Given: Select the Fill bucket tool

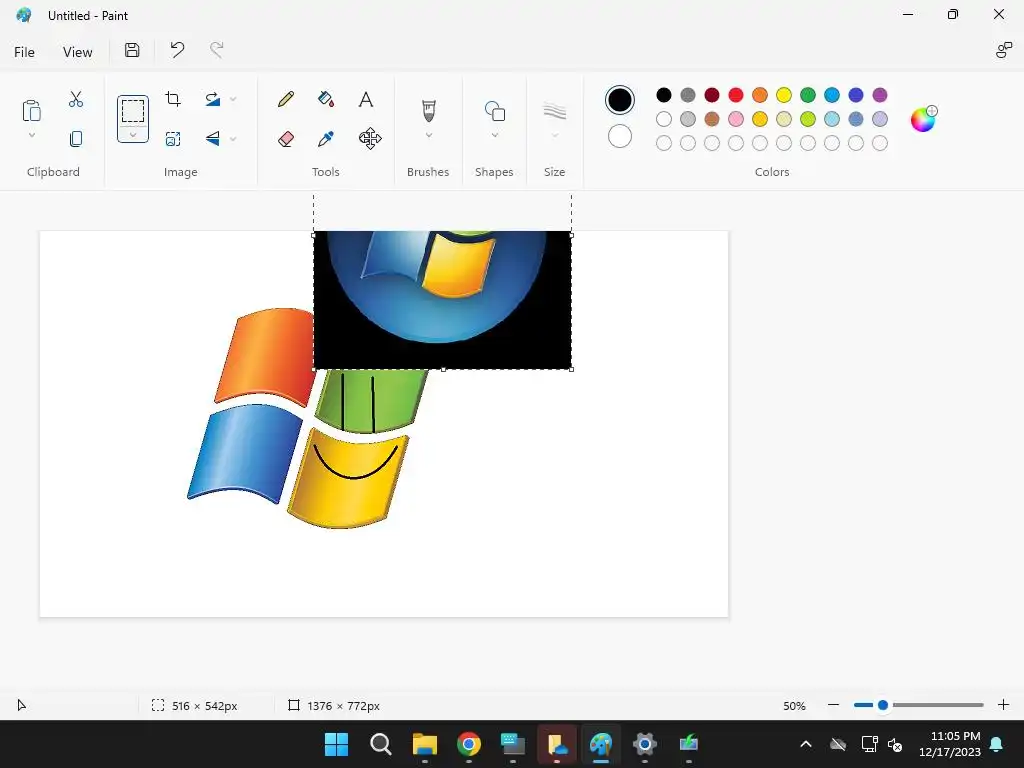Looking at the screenshot, I should [326, 99].
